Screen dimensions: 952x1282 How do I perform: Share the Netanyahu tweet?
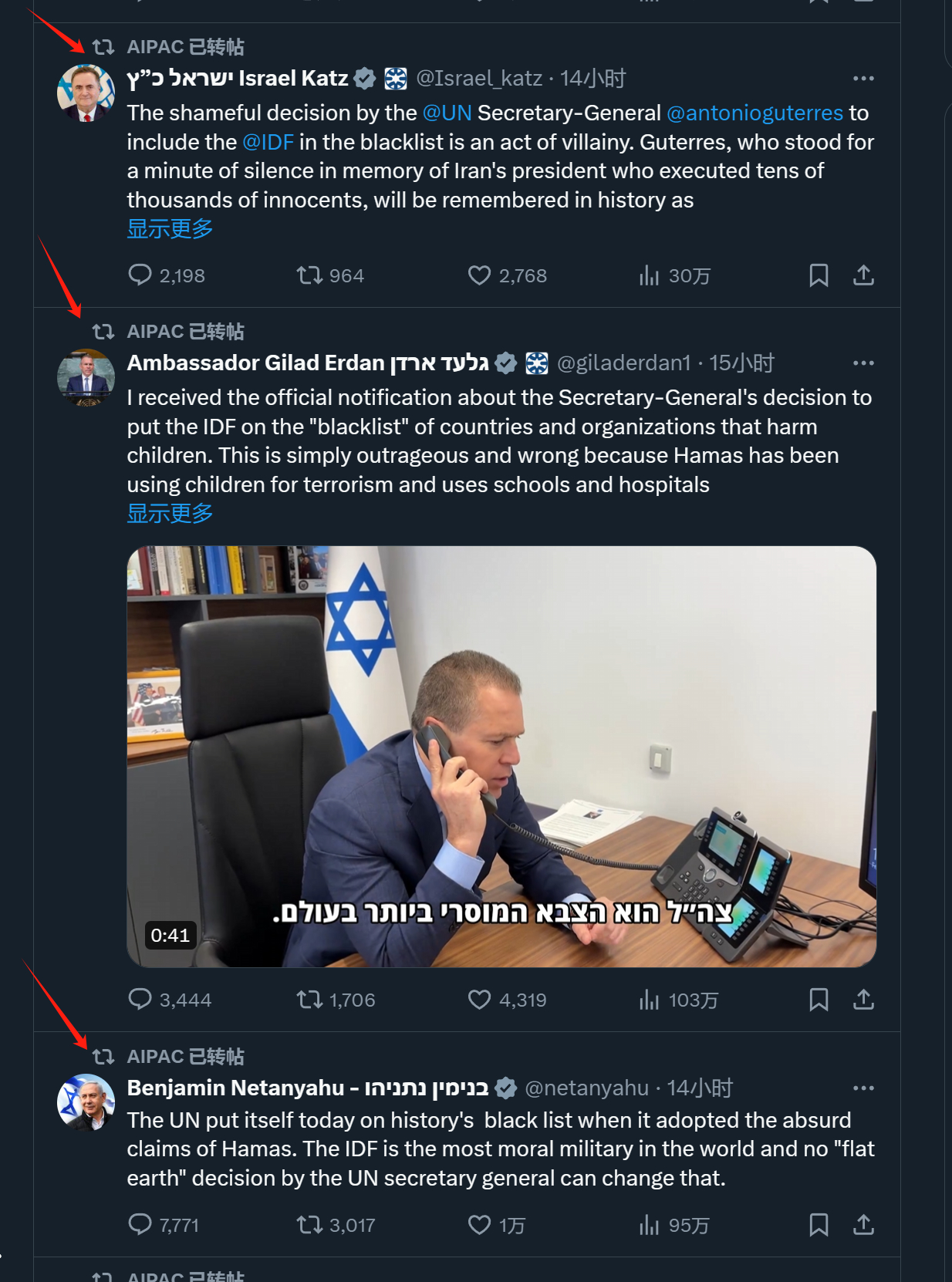click(x=863, y=1224)
